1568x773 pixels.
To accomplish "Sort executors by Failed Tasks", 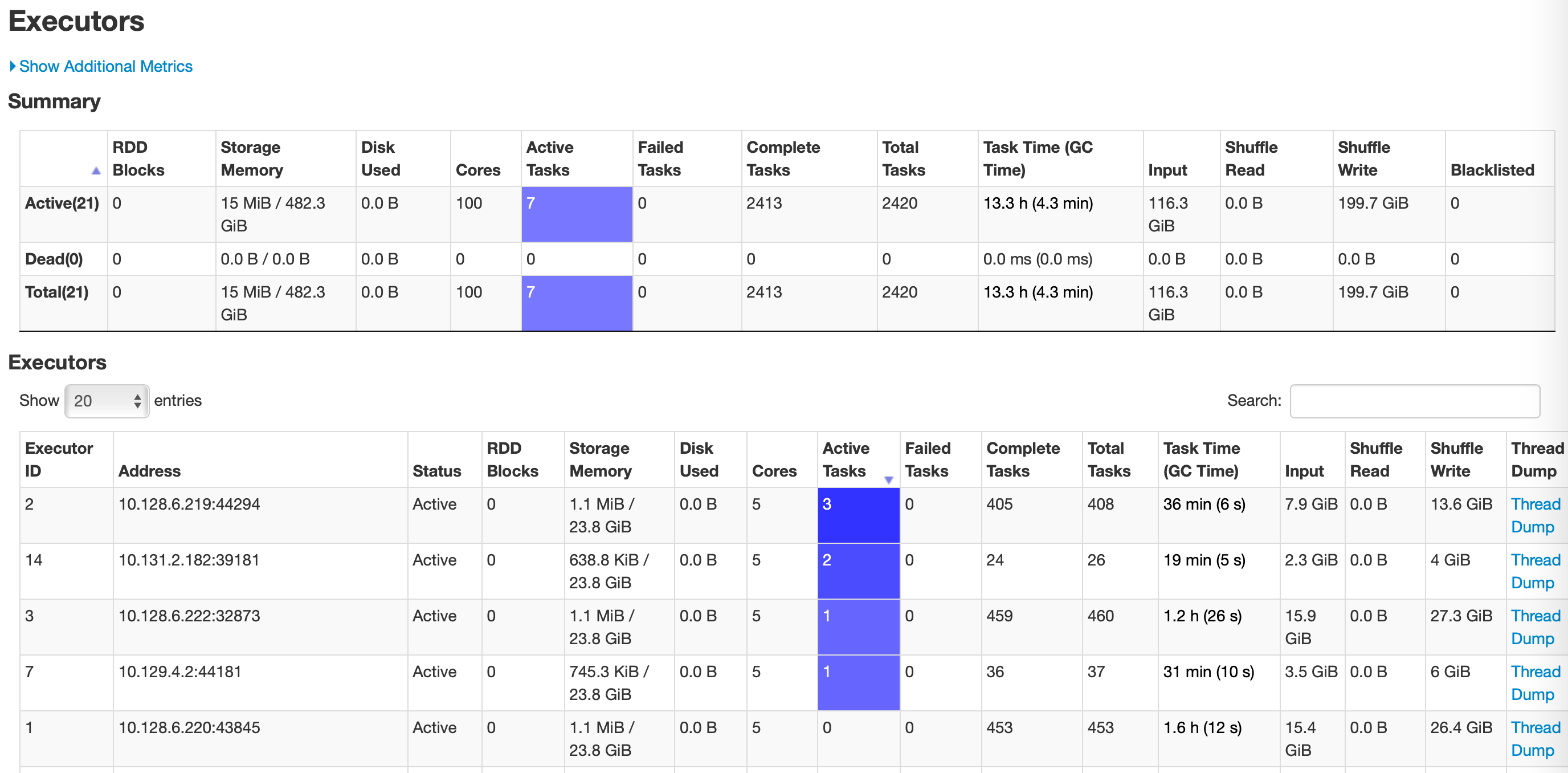I will click(x=927, y=459).
